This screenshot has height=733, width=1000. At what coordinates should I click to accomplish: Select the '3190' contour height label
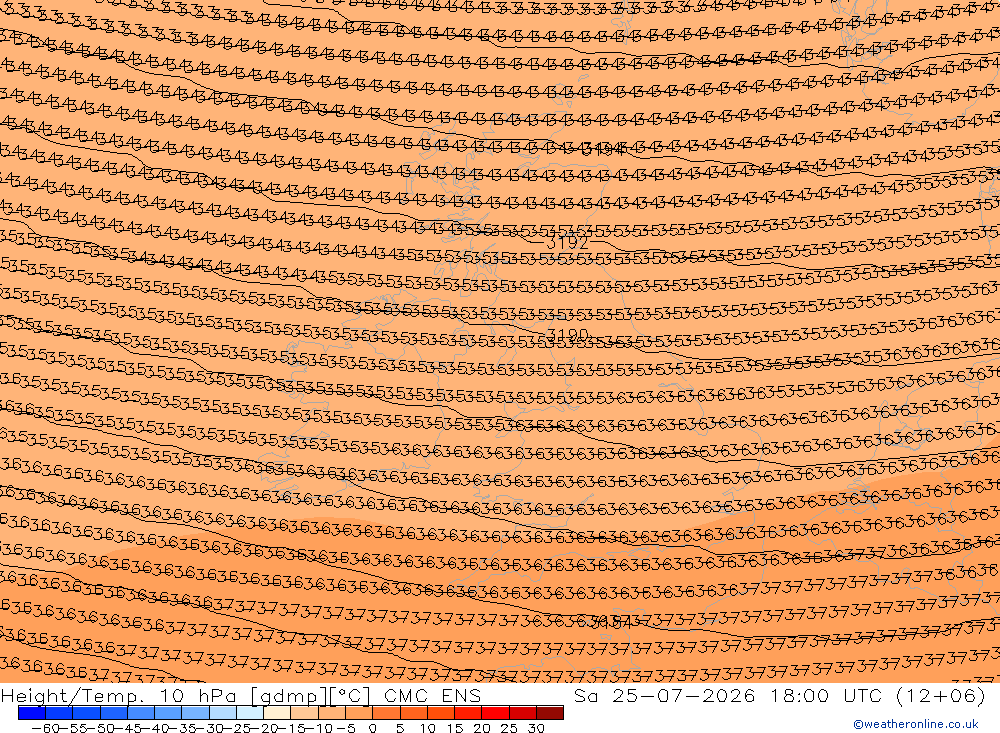tap(568, 335)
